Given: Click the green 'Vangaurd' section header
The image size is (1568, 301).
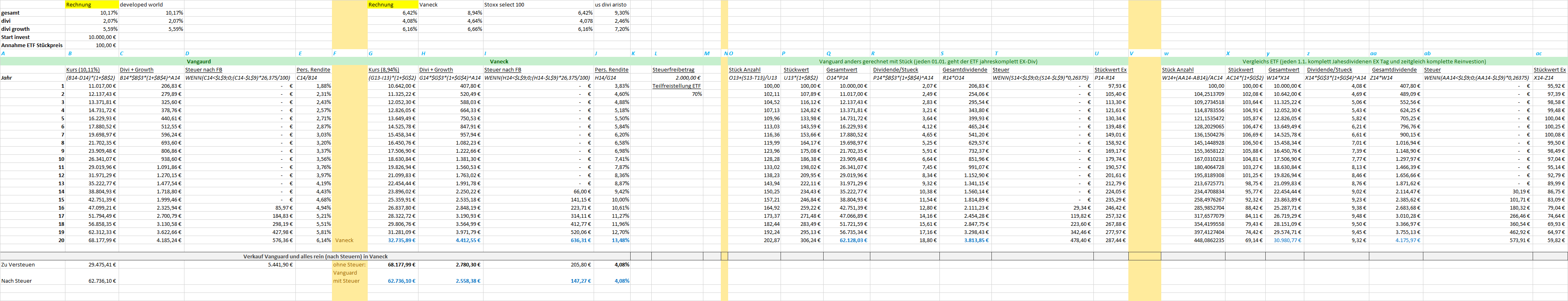Looking at the screenshot, I should click(198, 61).
